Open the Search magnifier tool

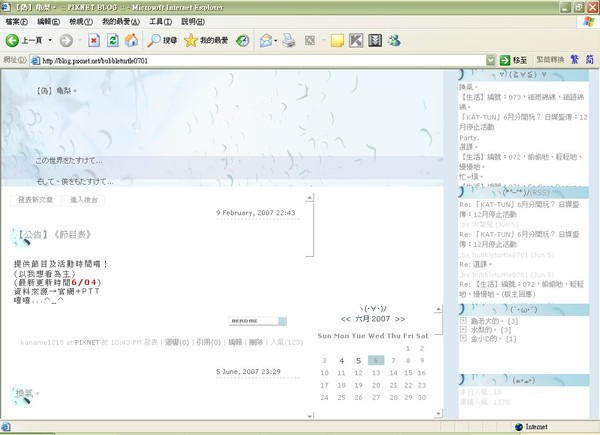(x=162, y=40)
